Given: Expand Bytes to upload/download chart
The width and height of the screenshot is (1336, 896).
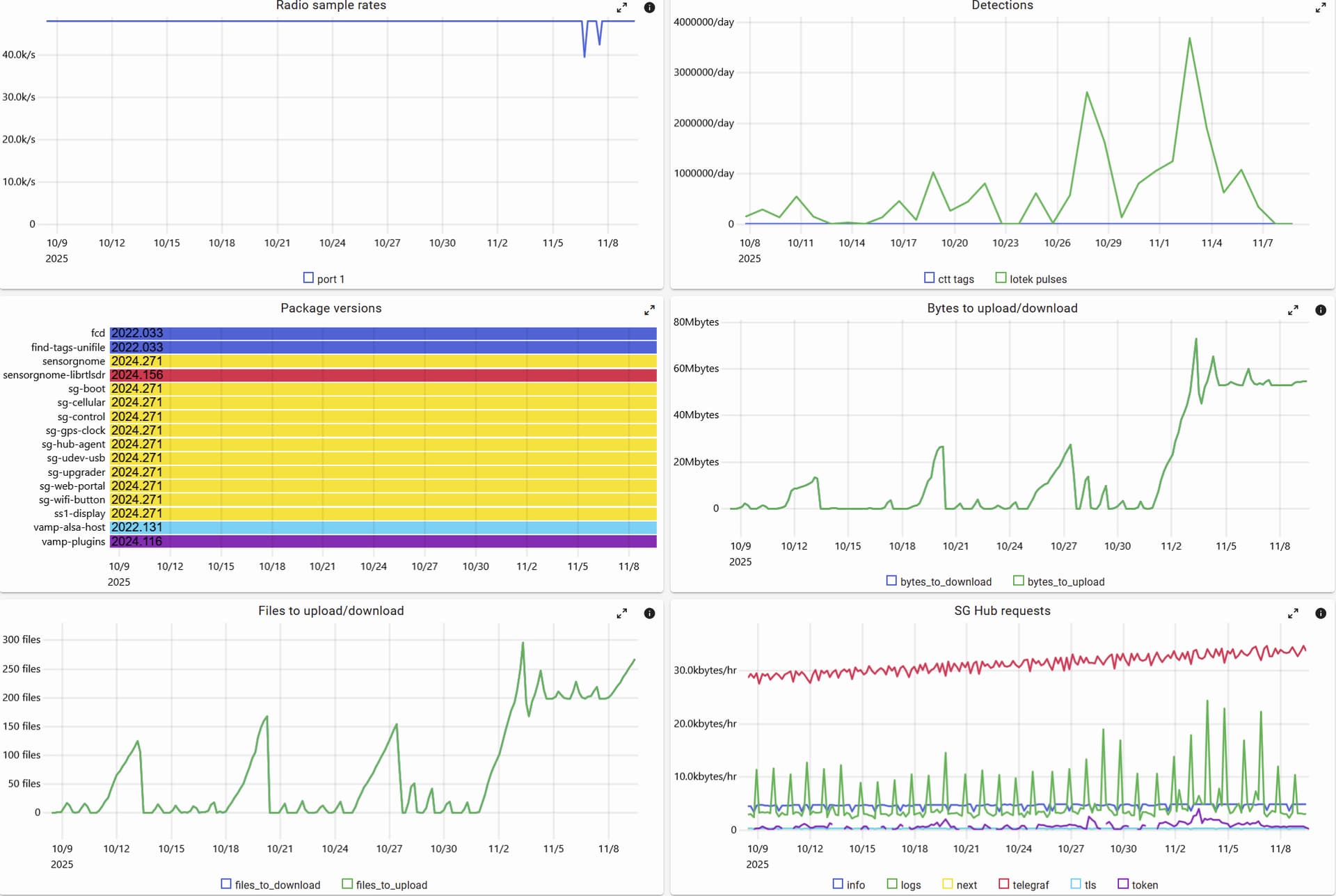Looking at the screenshot, I should pos(1293,310).
